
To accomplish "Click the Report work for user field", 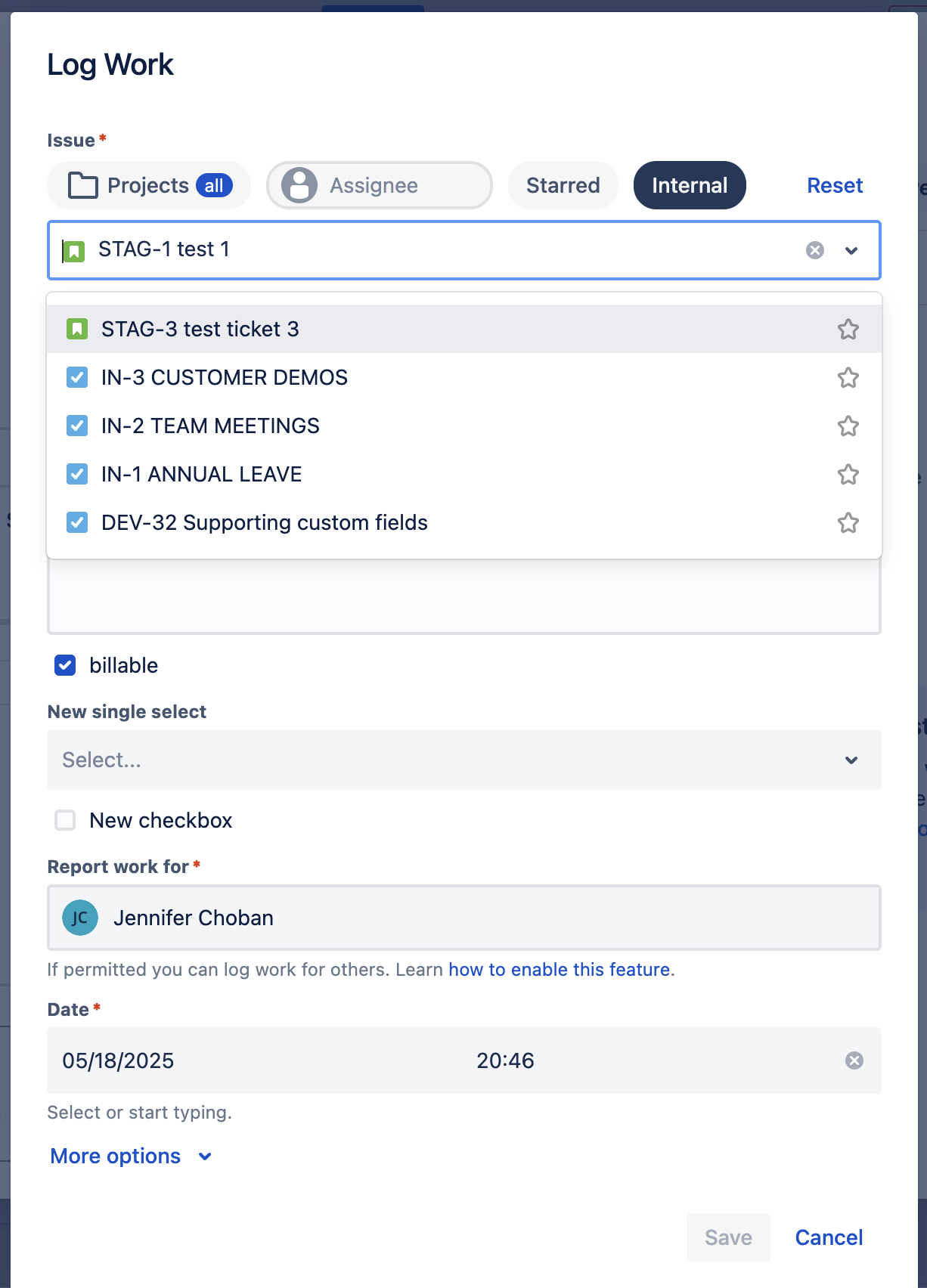I will [x=463, y=918].
